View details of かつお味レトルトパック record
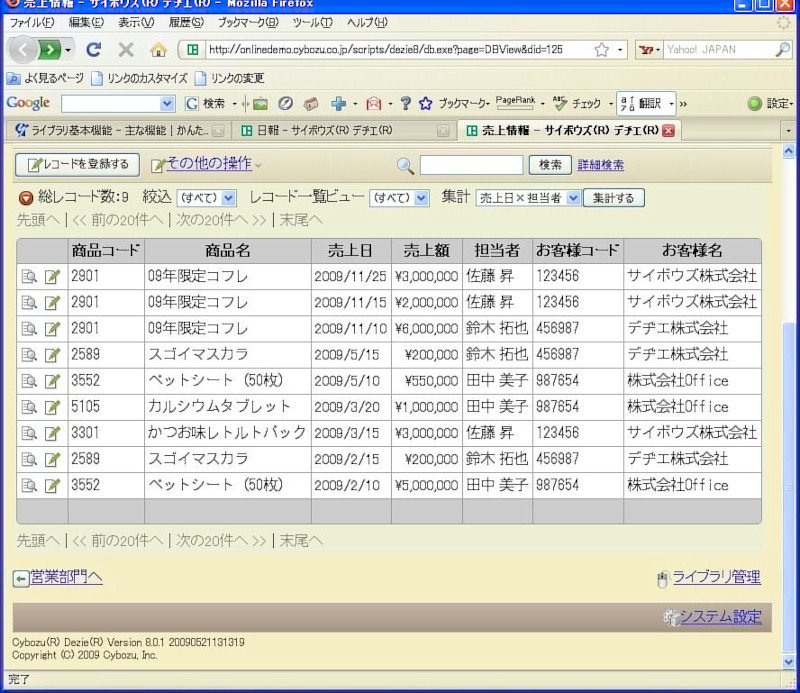This screenshot has height=693, width=800. click(x=29, y=433)
